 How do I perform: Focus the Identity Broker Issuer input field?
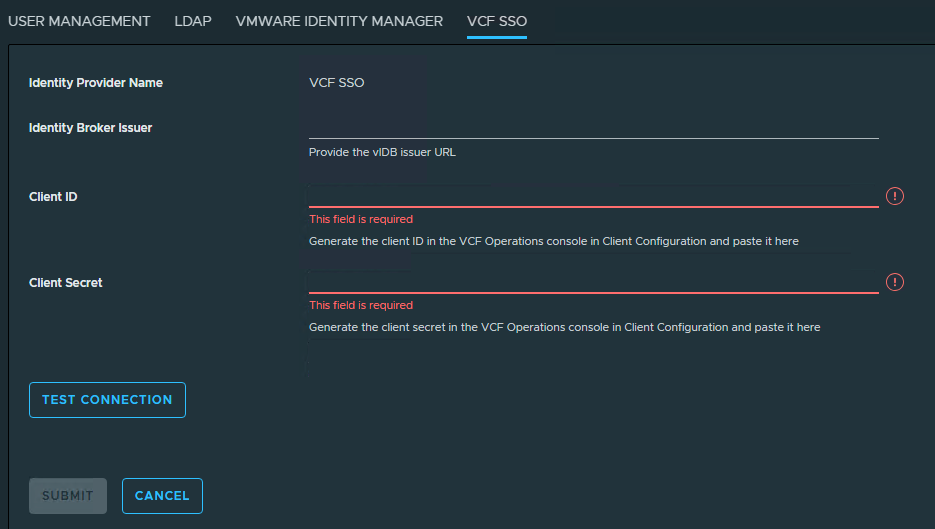click(593, 128)
